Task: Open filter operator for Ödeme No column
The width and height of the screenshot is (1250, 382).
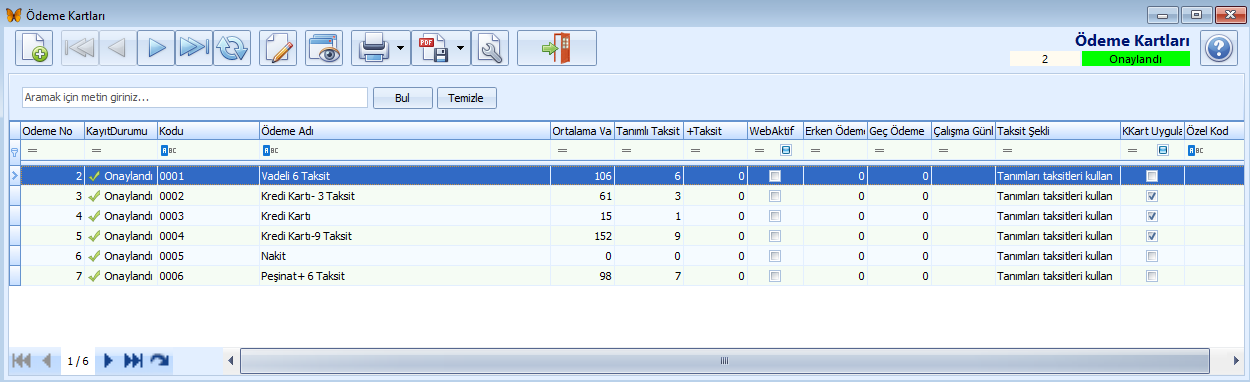Action: click(32, 150)
